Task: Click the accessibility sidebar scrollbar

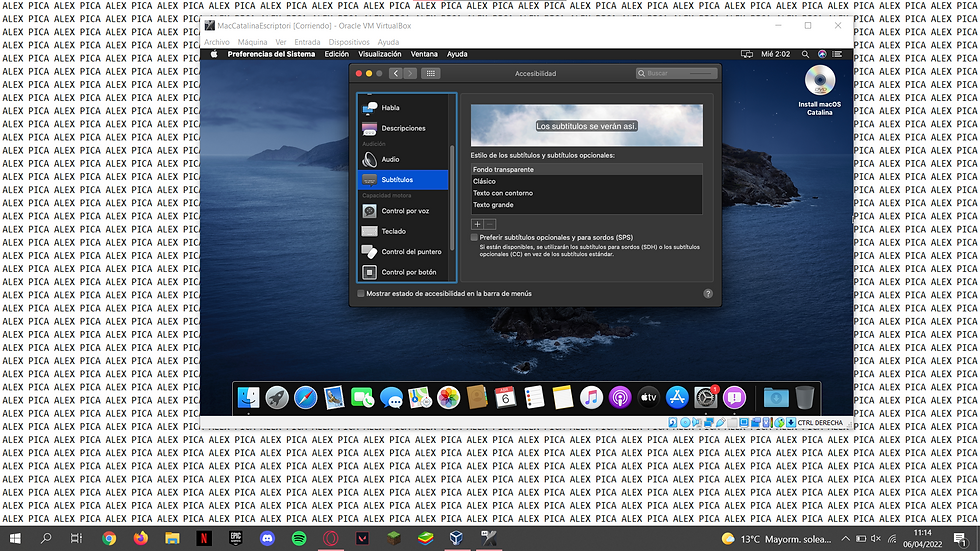Action: click(452, 197)
